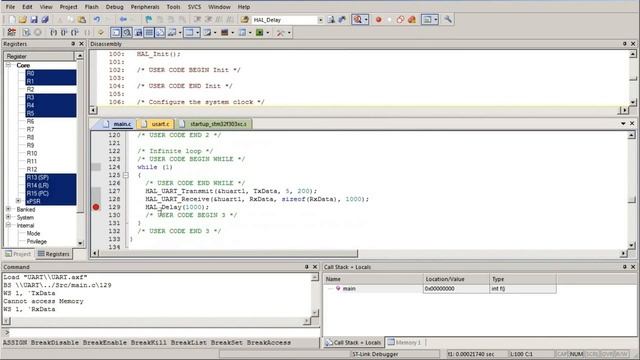Expand the Banked register group
The width and height of the screenshot is (640, 360).
(x=8, y=209)
